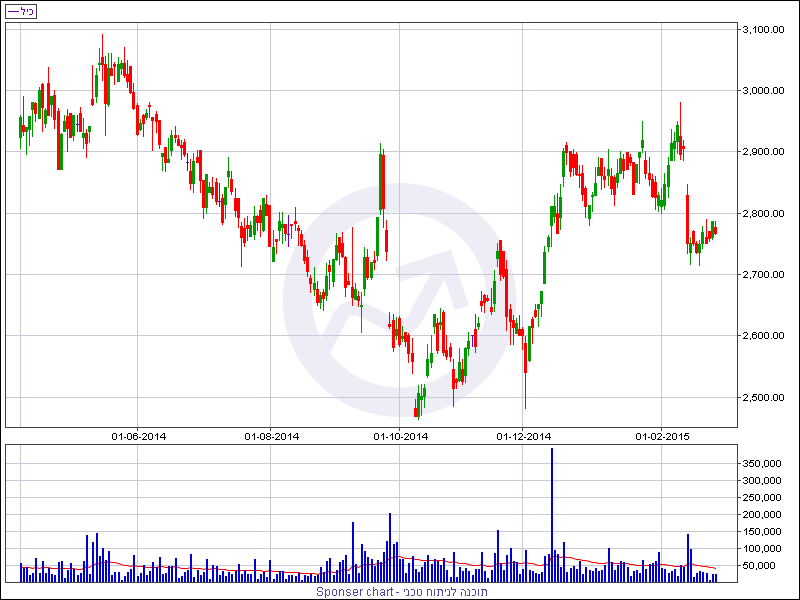
Task: Select the 01-02-2015 date label
Action: pyautogui.click(x=663, y=436)
